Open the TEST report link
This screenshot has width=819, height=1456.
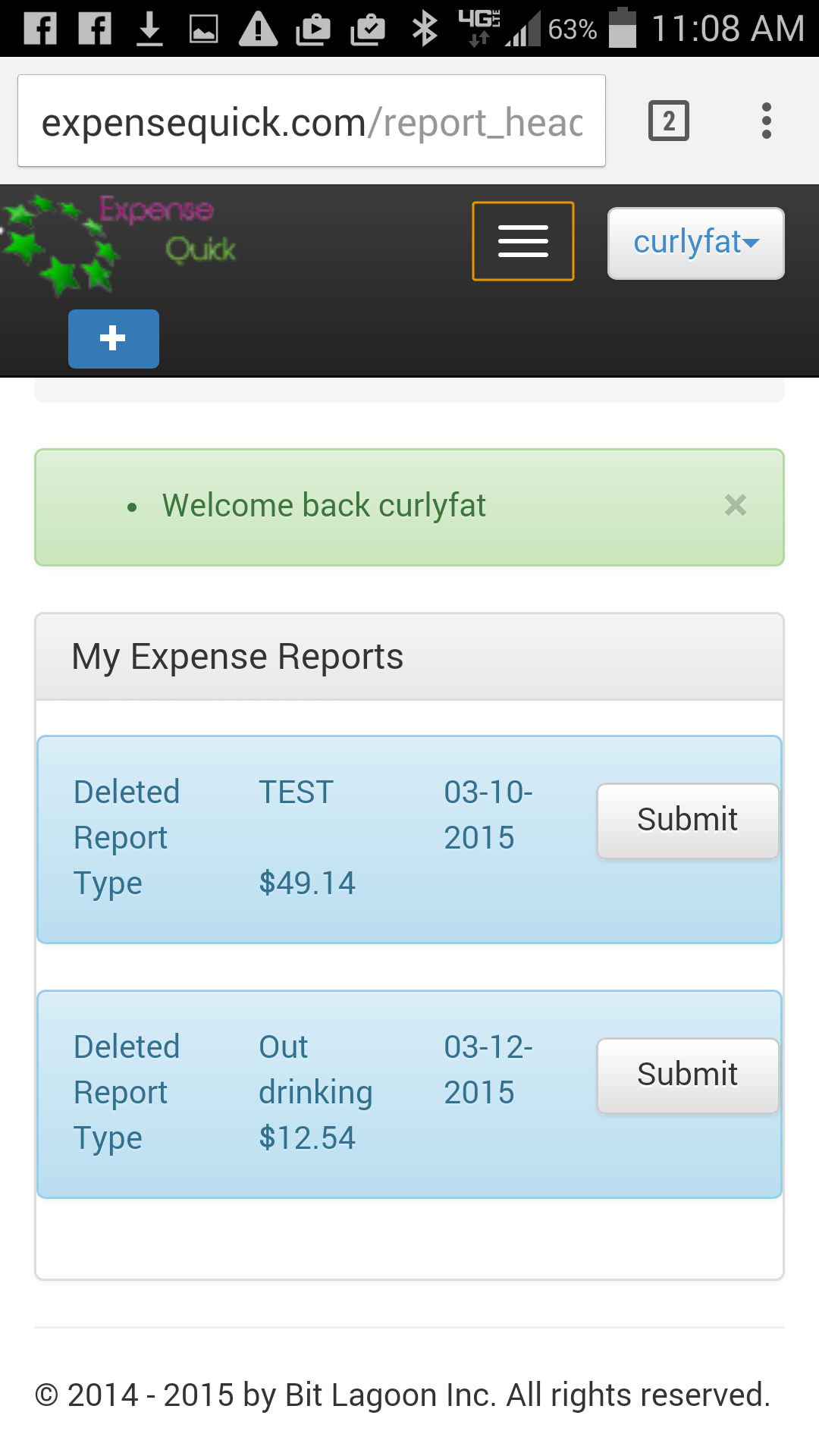tap(296, 792)
